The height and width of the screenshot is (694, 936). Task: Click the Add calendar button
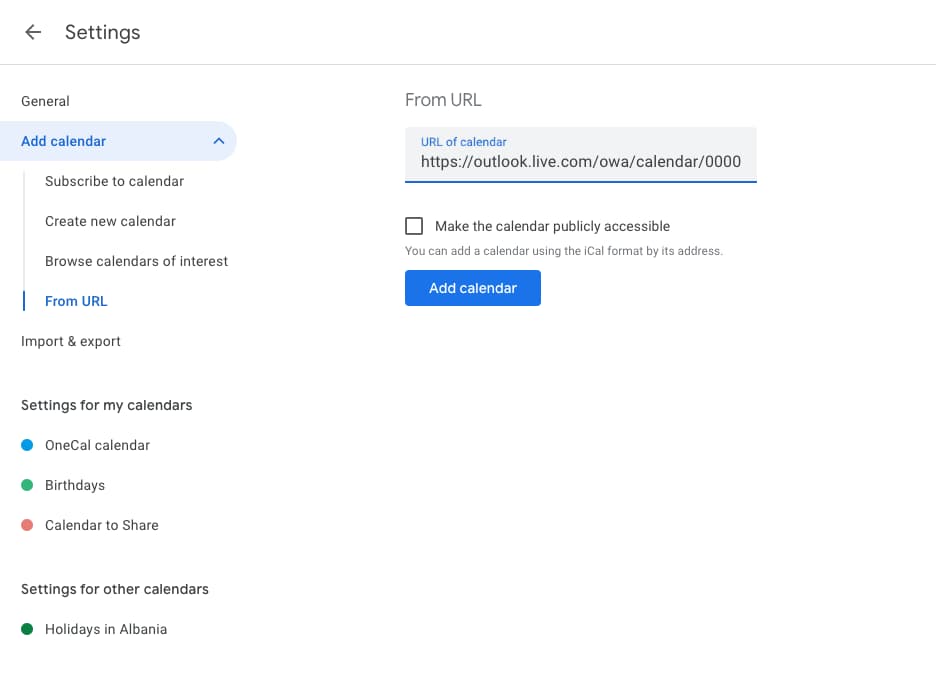coord(472,287)
